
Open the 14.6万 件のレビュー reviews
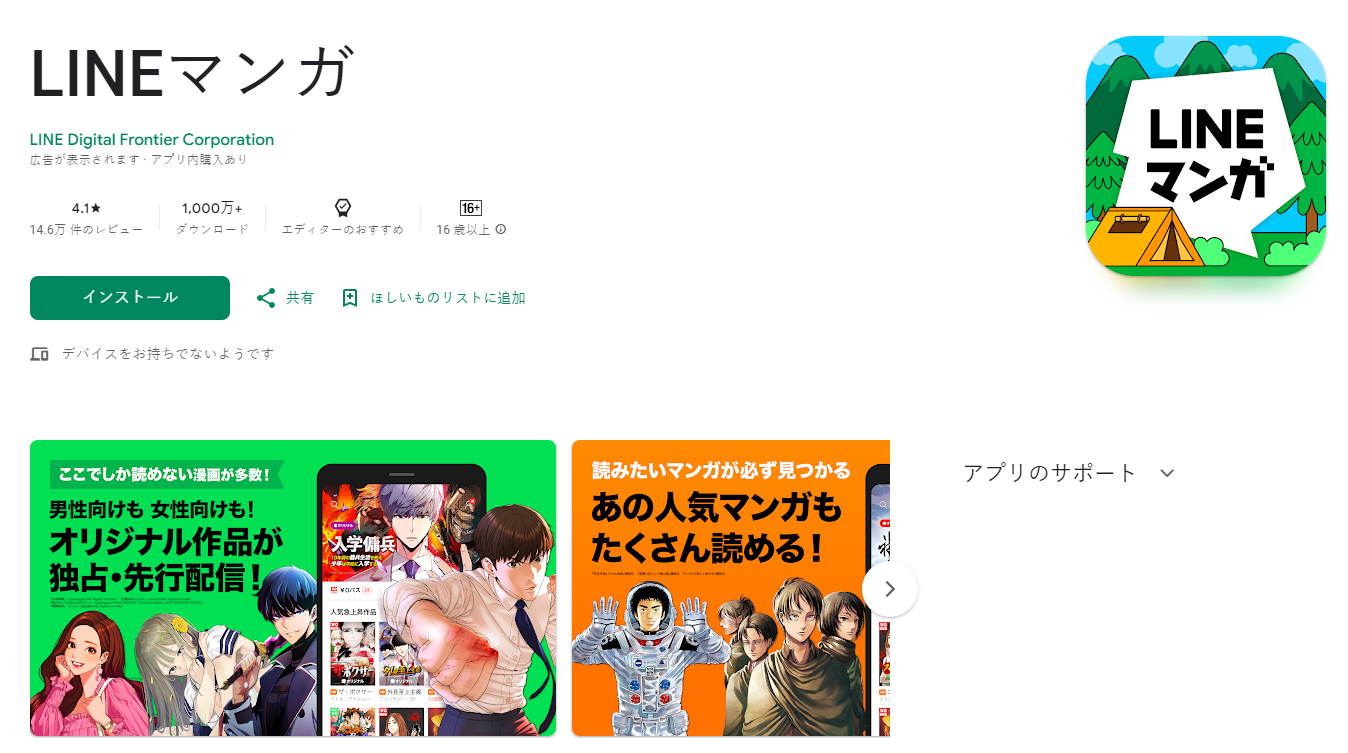click(x=86, y=229)
